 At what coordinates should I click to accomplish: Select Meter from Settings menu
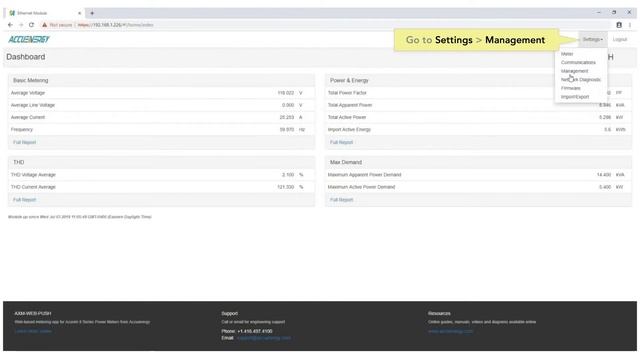(567, 54)
